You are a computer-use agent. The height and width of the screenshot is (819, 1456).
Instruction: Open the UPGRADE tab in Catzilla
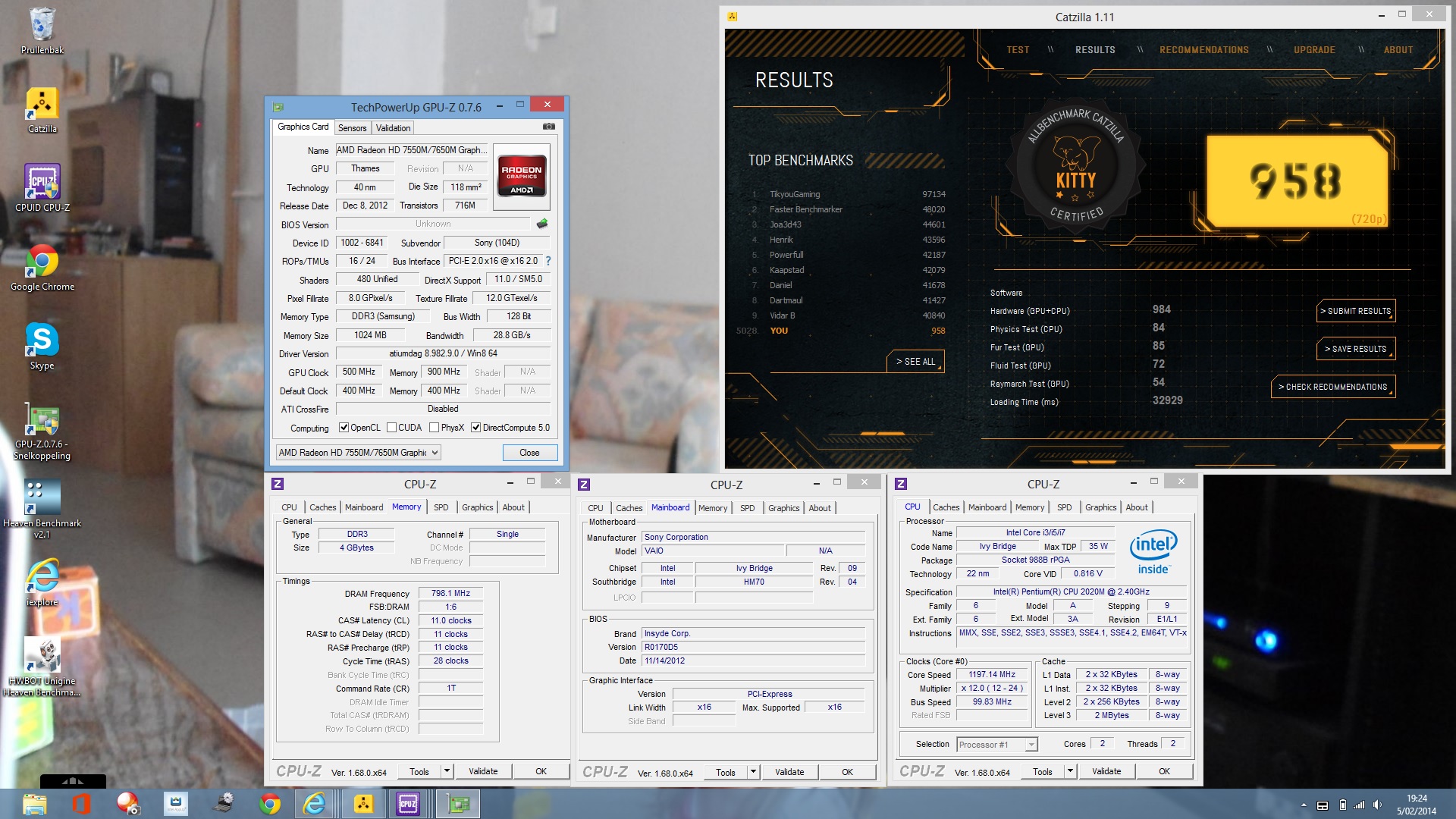point(1314,49)
